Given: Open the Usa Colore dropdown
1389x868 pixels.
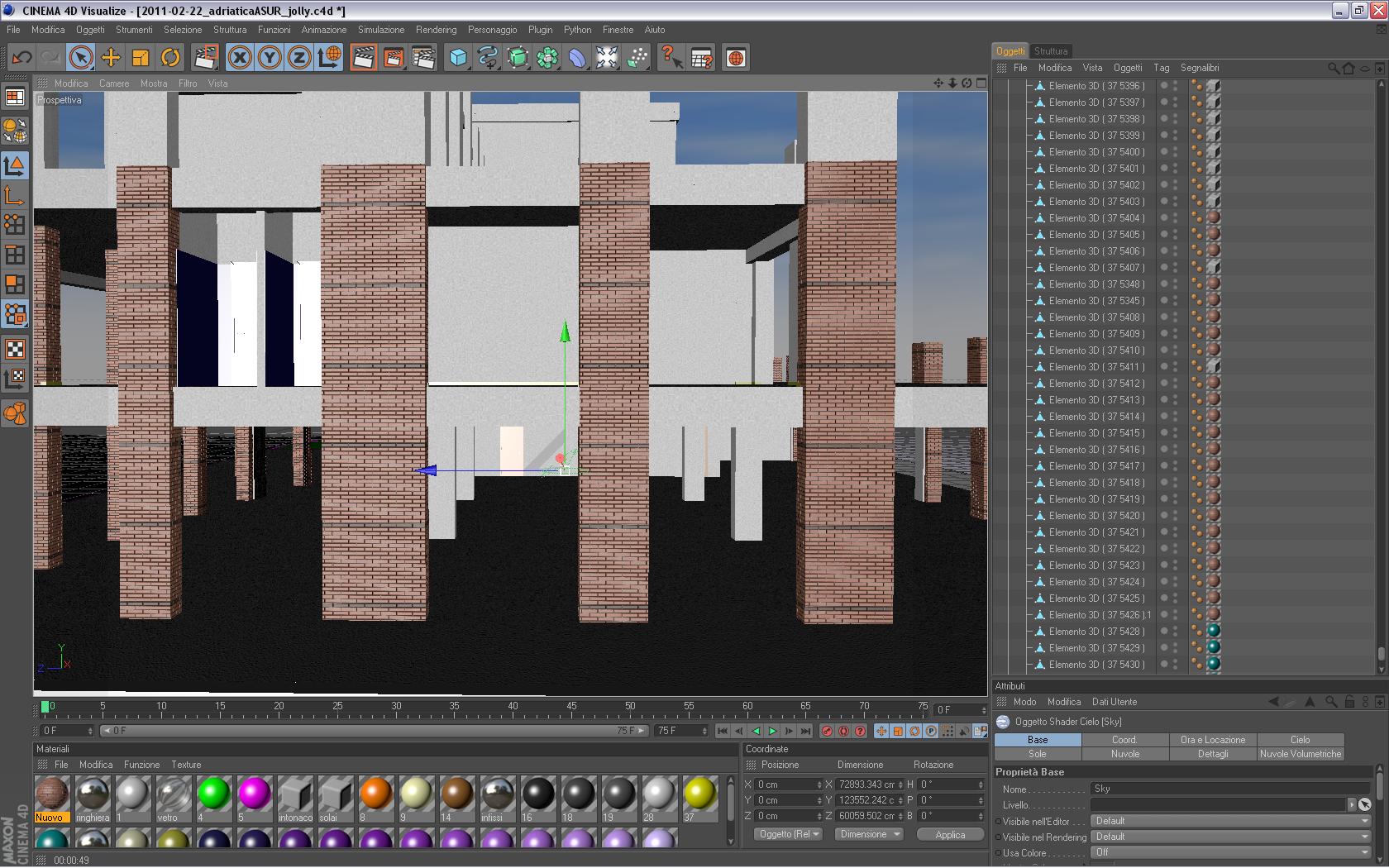Looking at the screenshot, I should point(1230,852).
